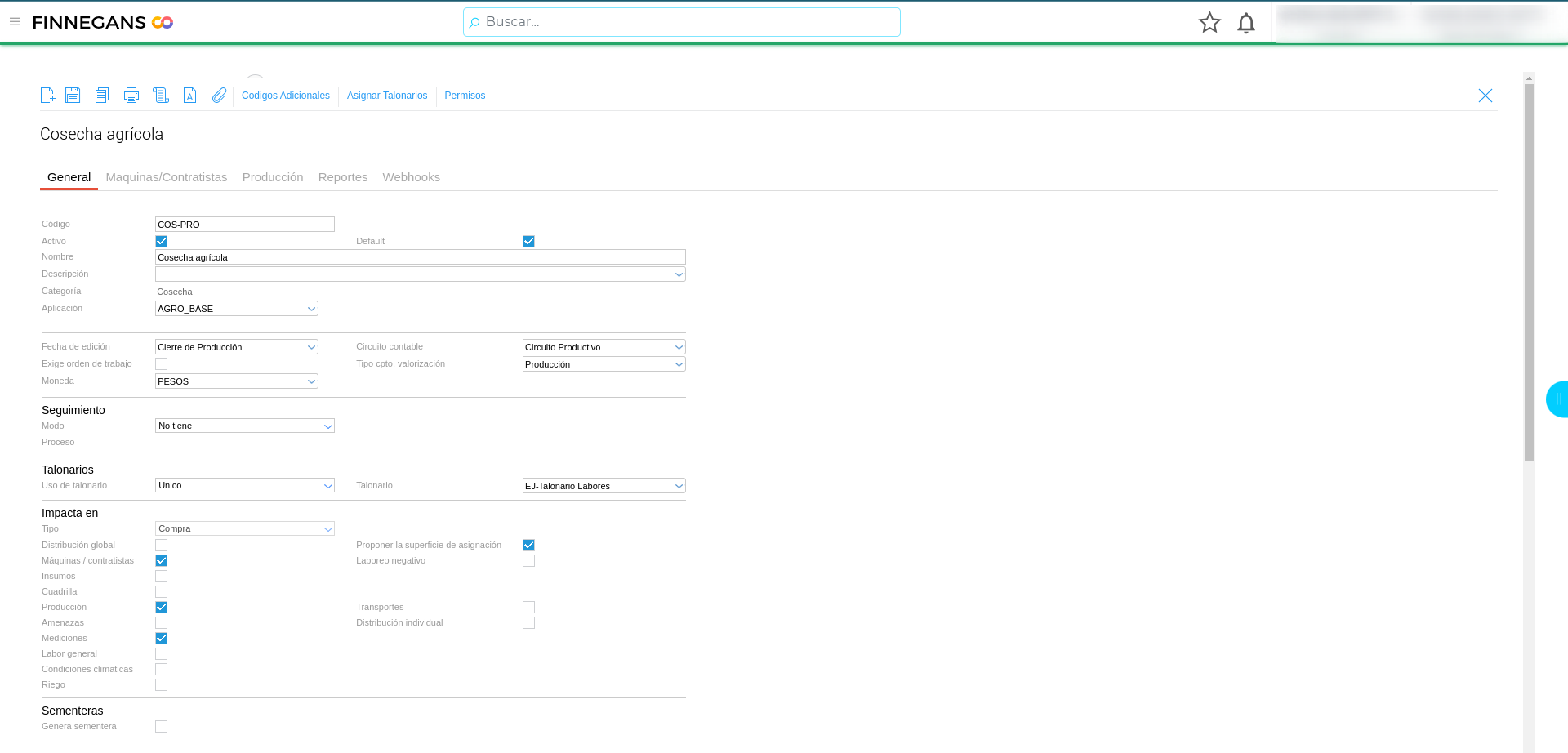Screen dimensions: 1568x753
Task: Open the Circuito contable dropdown
Action: [x=604, y=347]
